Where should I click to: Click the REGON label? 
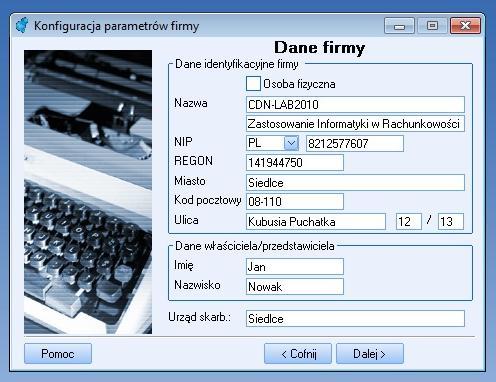pos(193,161)
